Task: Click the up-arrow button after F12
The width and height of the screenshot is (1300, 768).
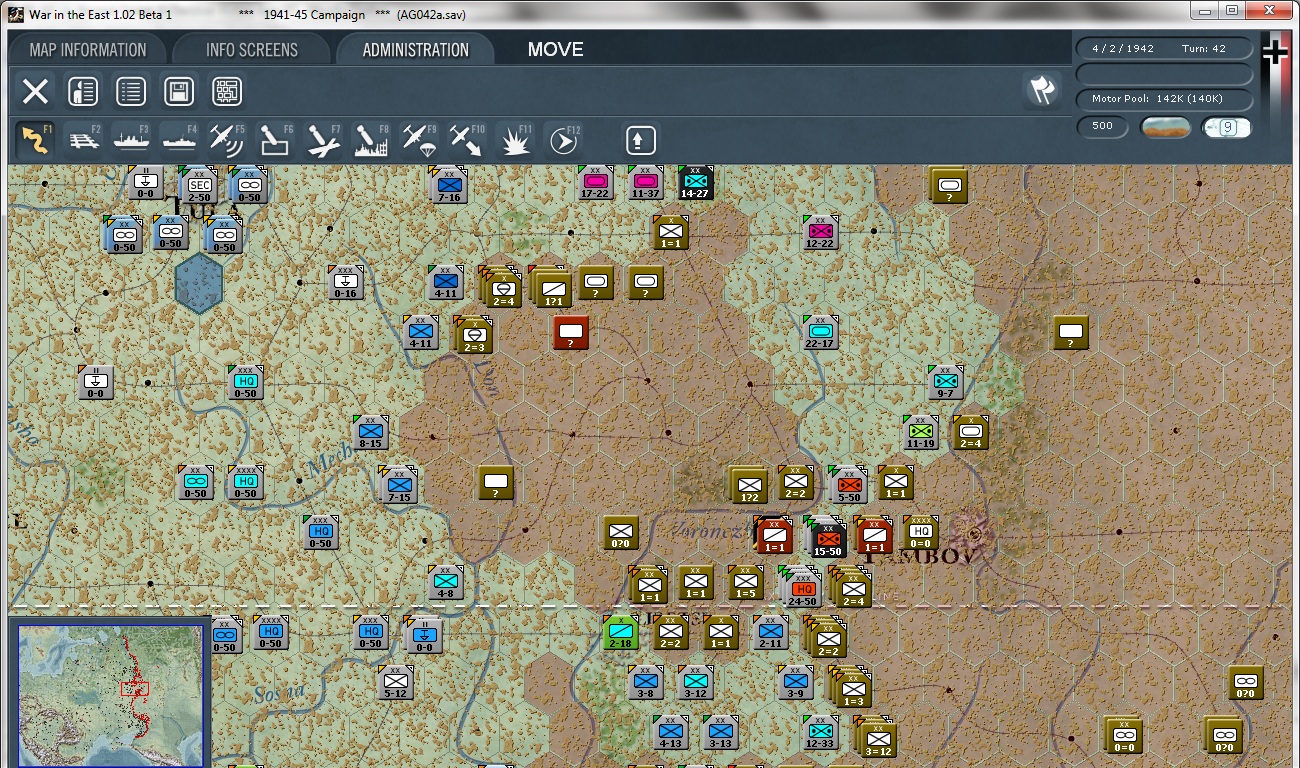Action: point(641,140)
